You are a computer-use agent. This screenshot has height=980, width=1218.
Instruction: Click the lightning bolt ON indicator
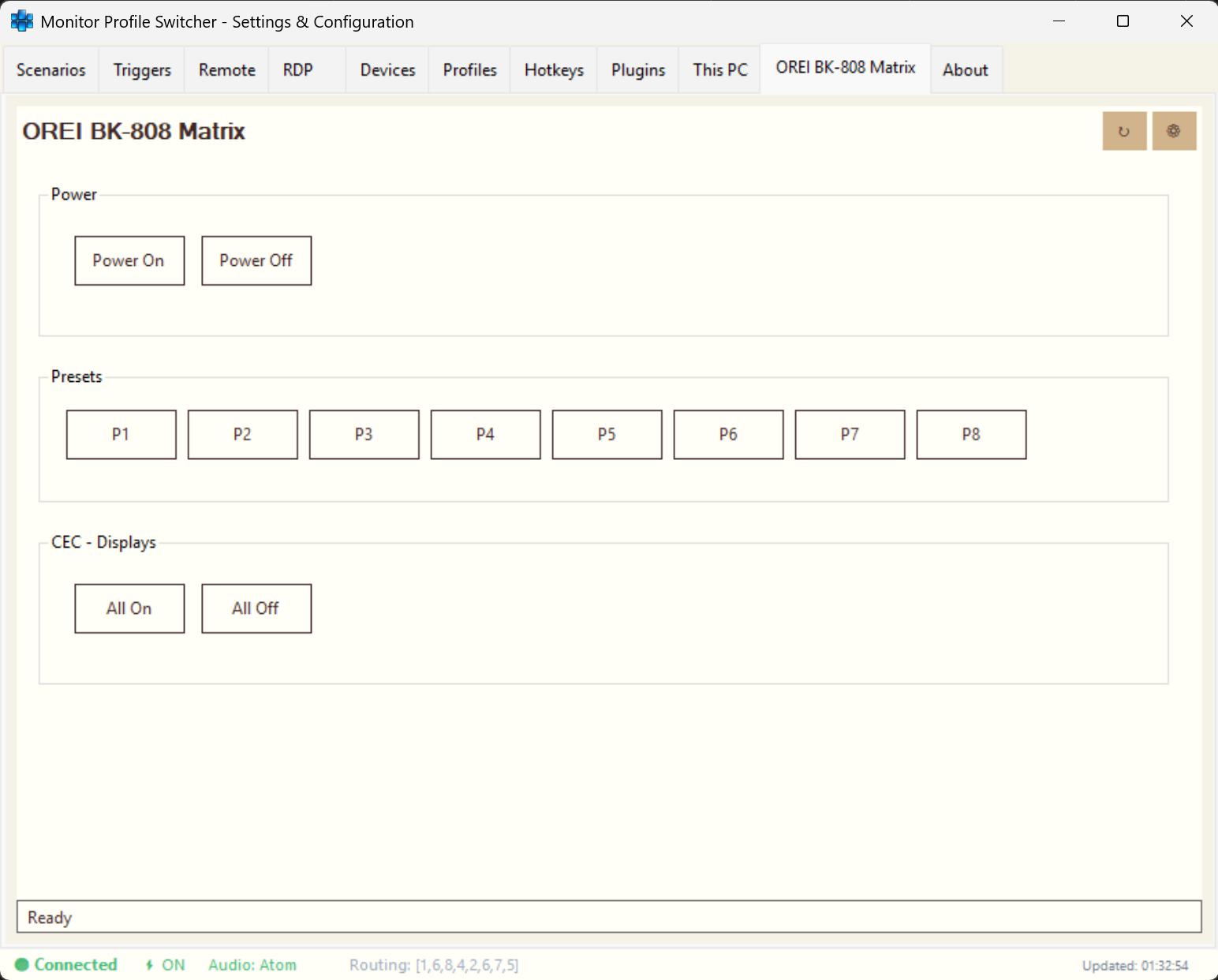163,964
